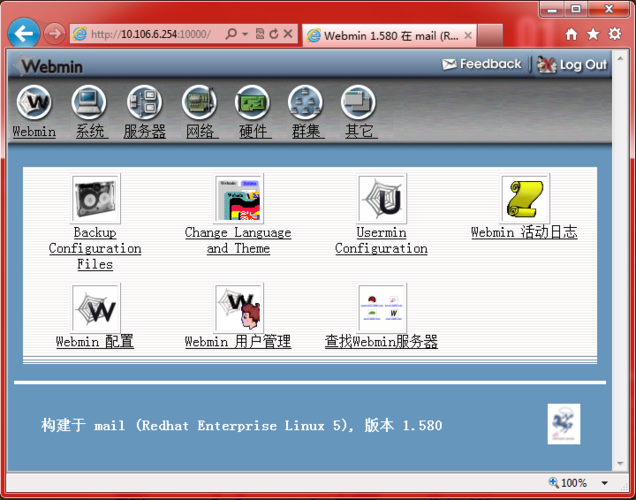
Task: Click the Webmin 配置 icon
Action: [96, 308]
